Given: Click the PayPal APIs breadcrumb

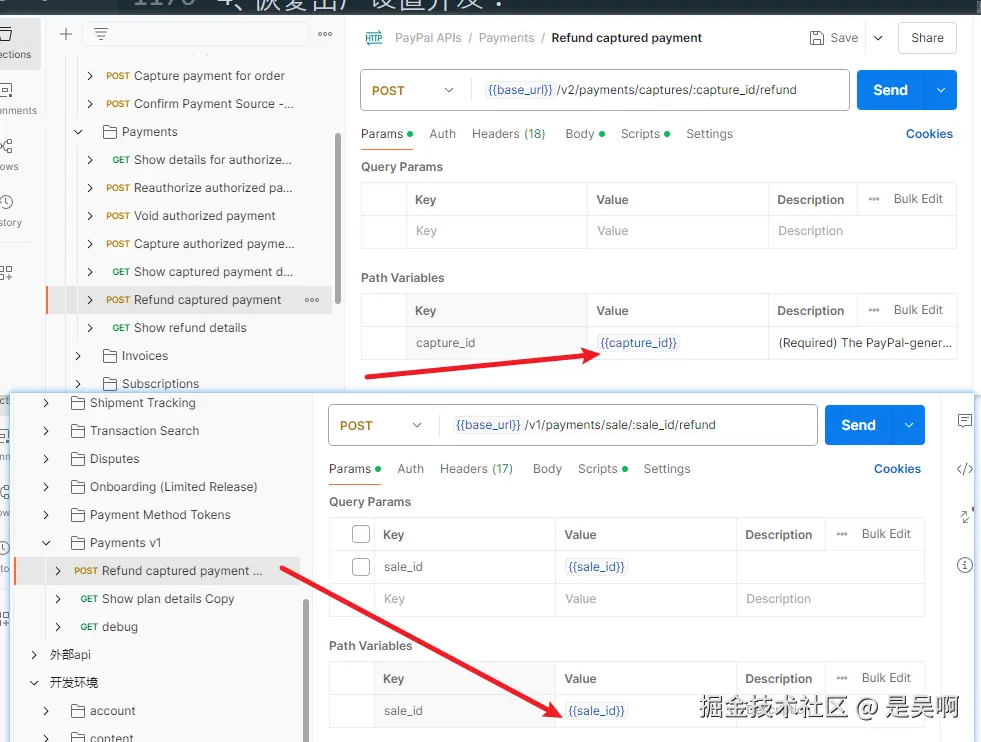Looking at the screenshot, I should (x=428, y=38).
